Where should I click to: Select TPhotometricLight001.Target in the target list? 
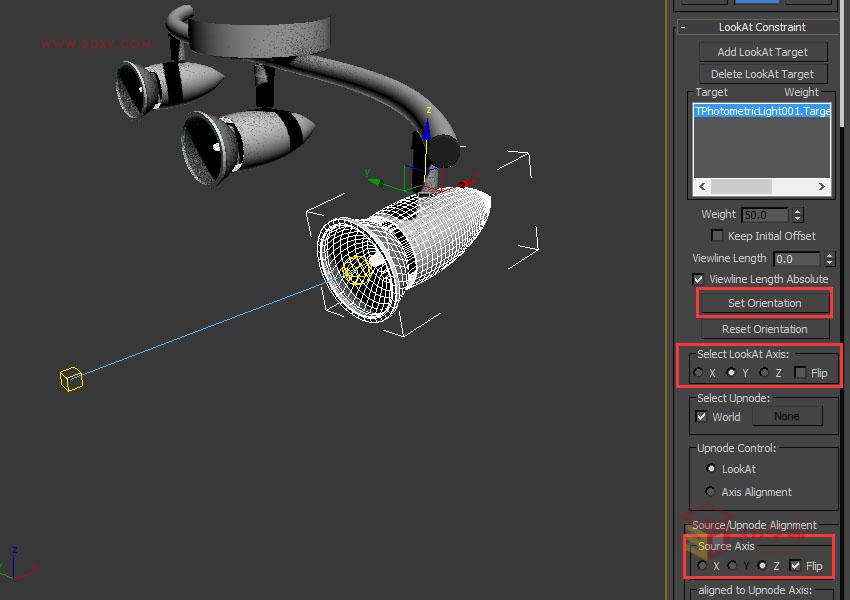760,111
